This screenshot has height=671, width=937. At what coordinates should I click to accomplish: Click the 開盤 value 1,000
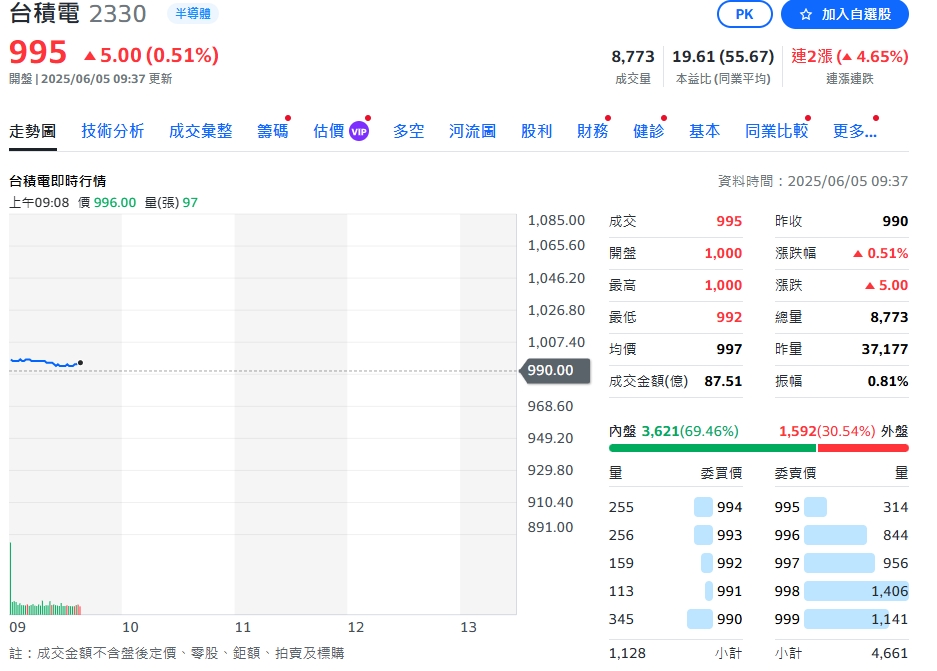[x=723, y=253]
